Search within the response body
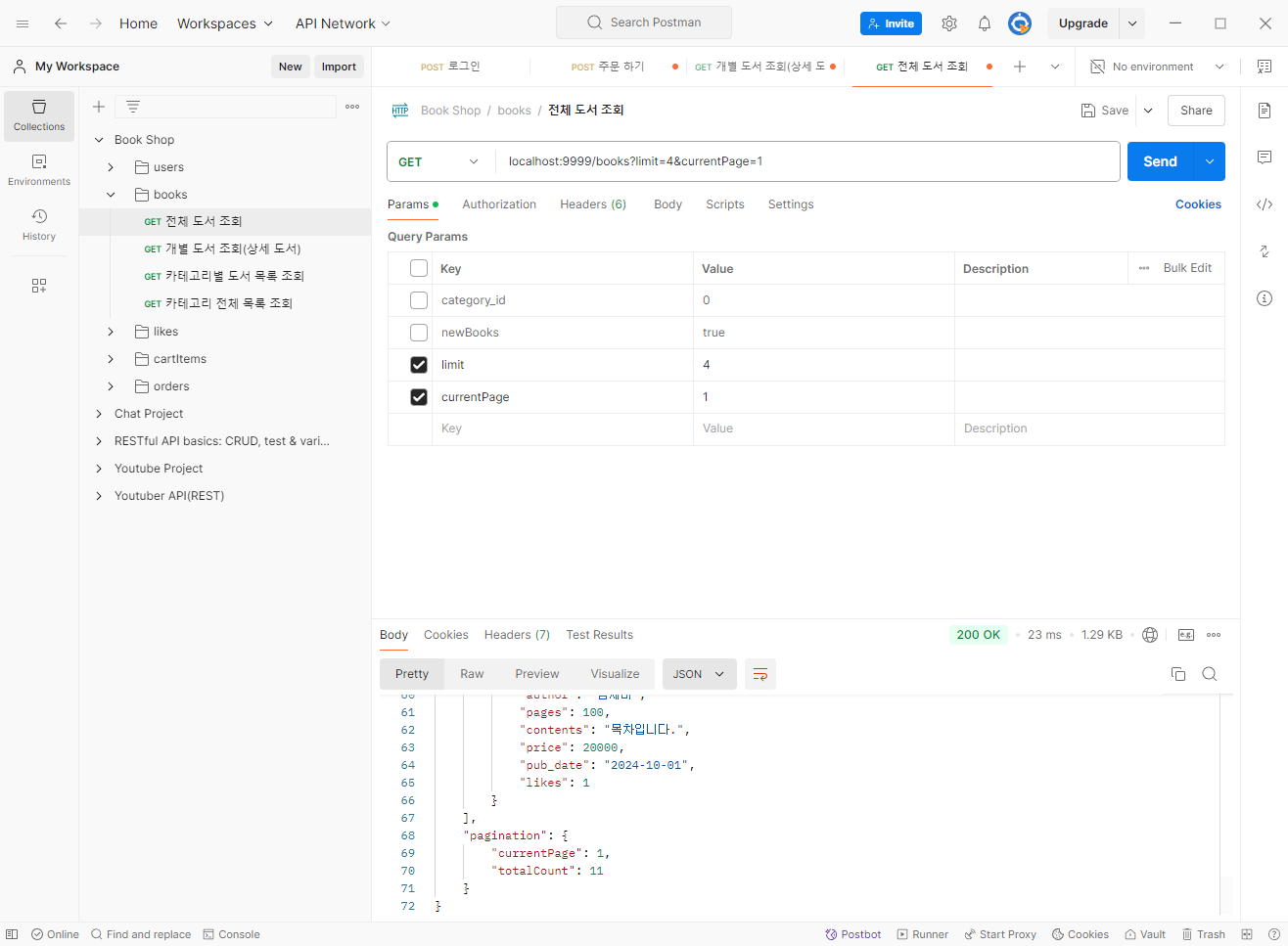Screen dimensions: 1288x946 pyautogui.click(x=1210, y=674)
